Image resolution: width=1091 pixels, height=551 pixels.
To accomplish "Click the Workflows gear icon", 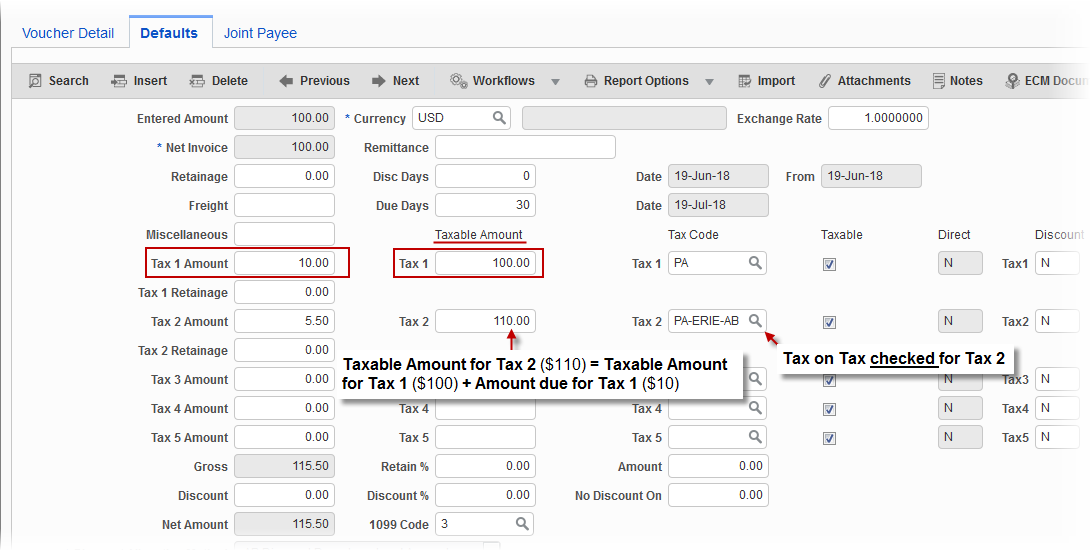I will point(459,81).
